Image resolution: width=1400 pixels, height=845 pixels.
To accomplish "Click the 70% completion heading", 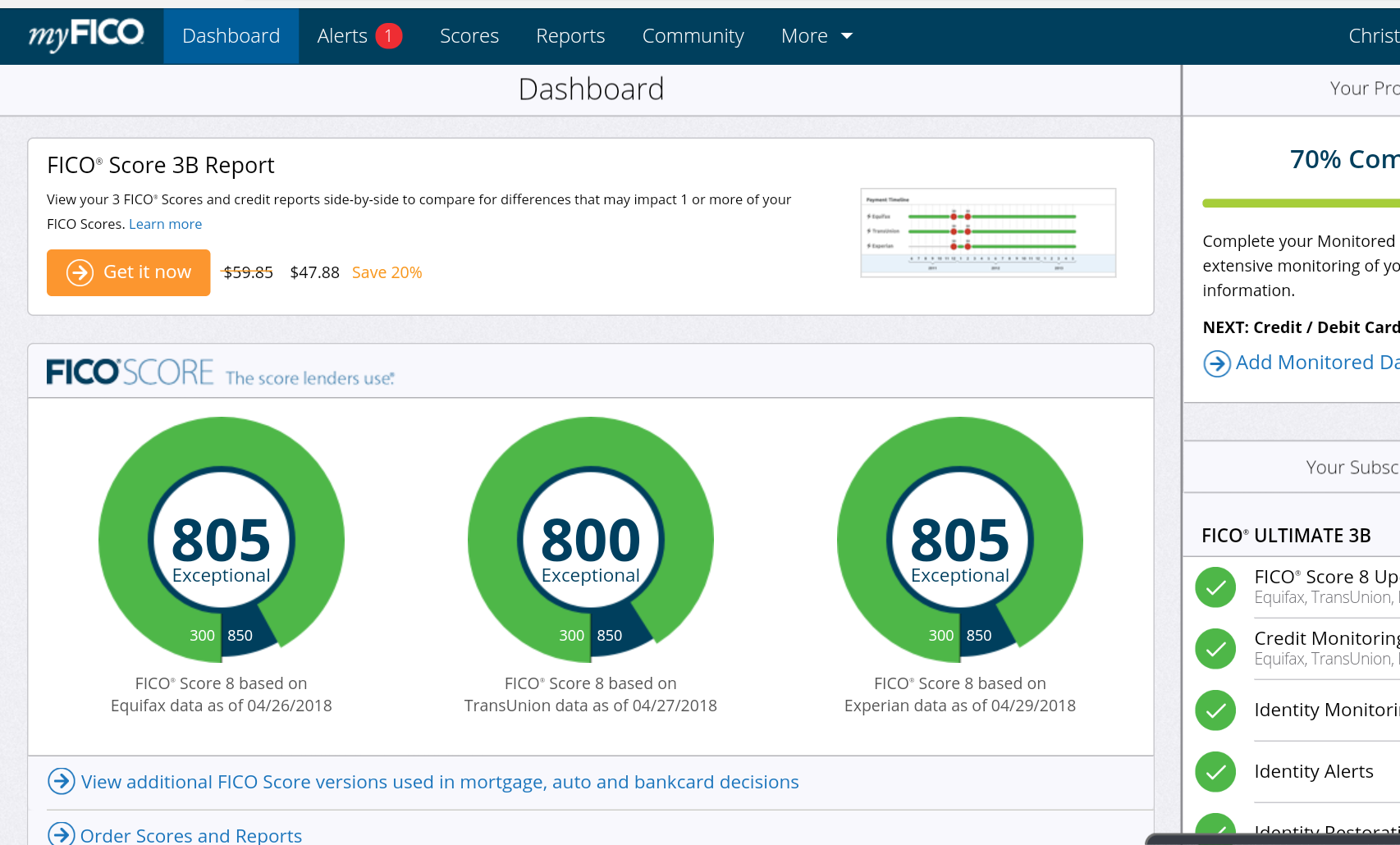I will coord(1344,159).
